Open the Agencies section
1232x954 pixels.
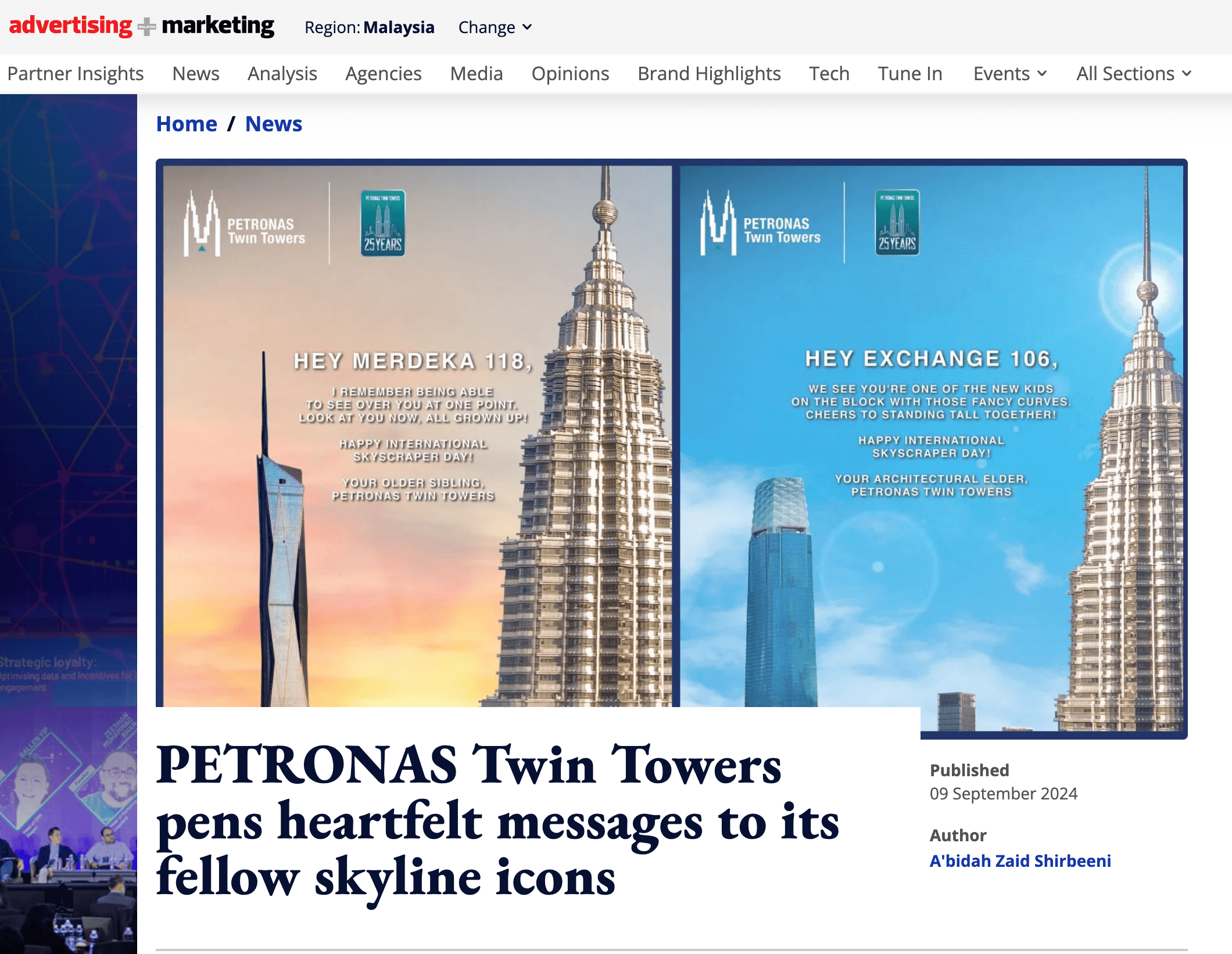pyautogui.click(x=384, y=74)
